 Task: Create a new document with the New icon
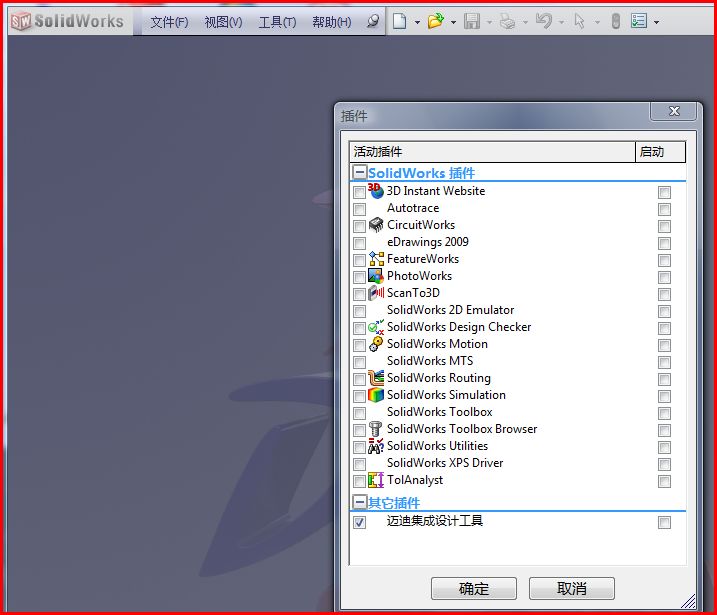pyautogui.click(x=399, y=21)
